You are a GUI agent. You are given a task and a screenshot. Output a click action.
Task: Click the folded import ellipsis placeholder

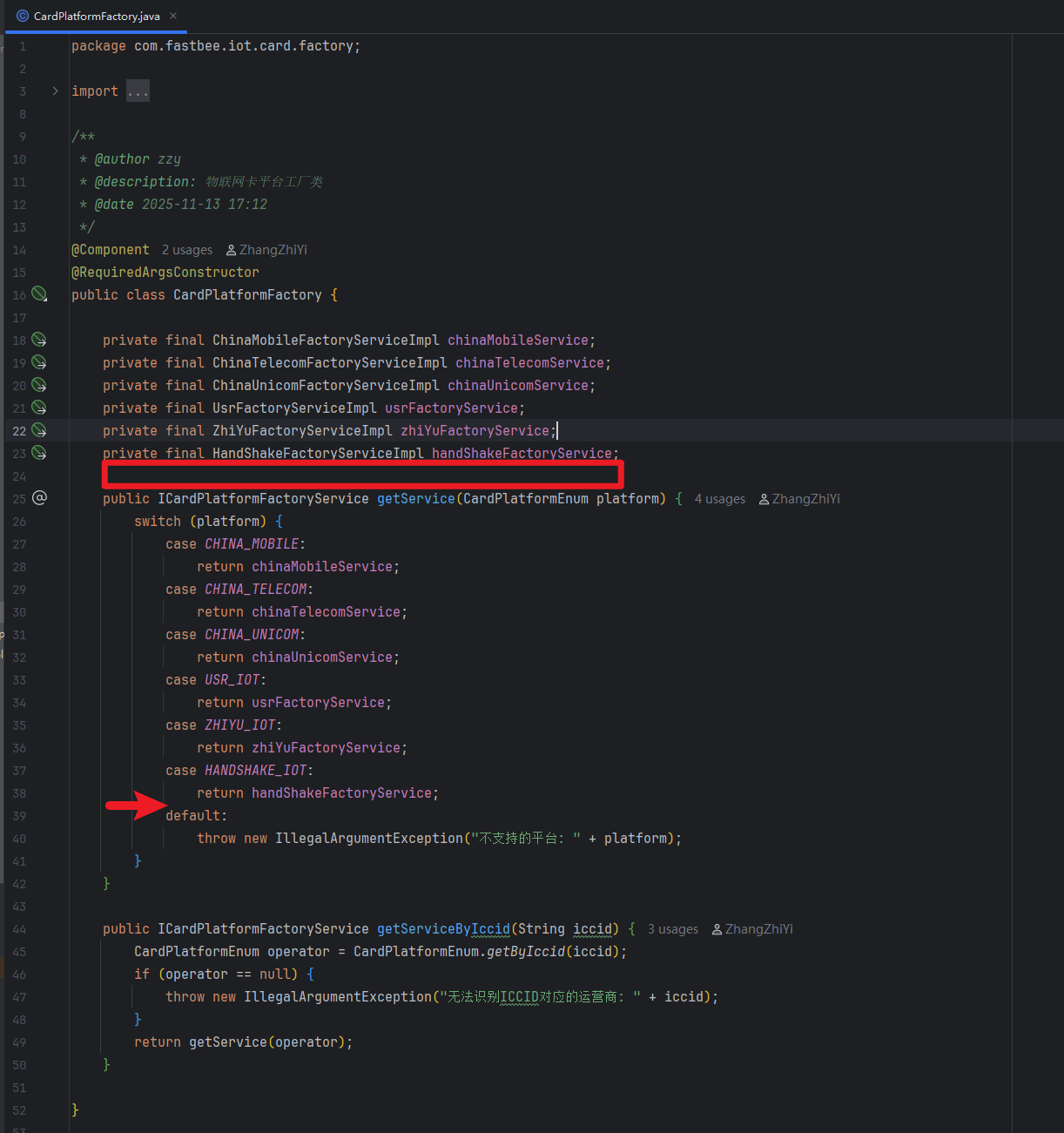tap(138, 91)
